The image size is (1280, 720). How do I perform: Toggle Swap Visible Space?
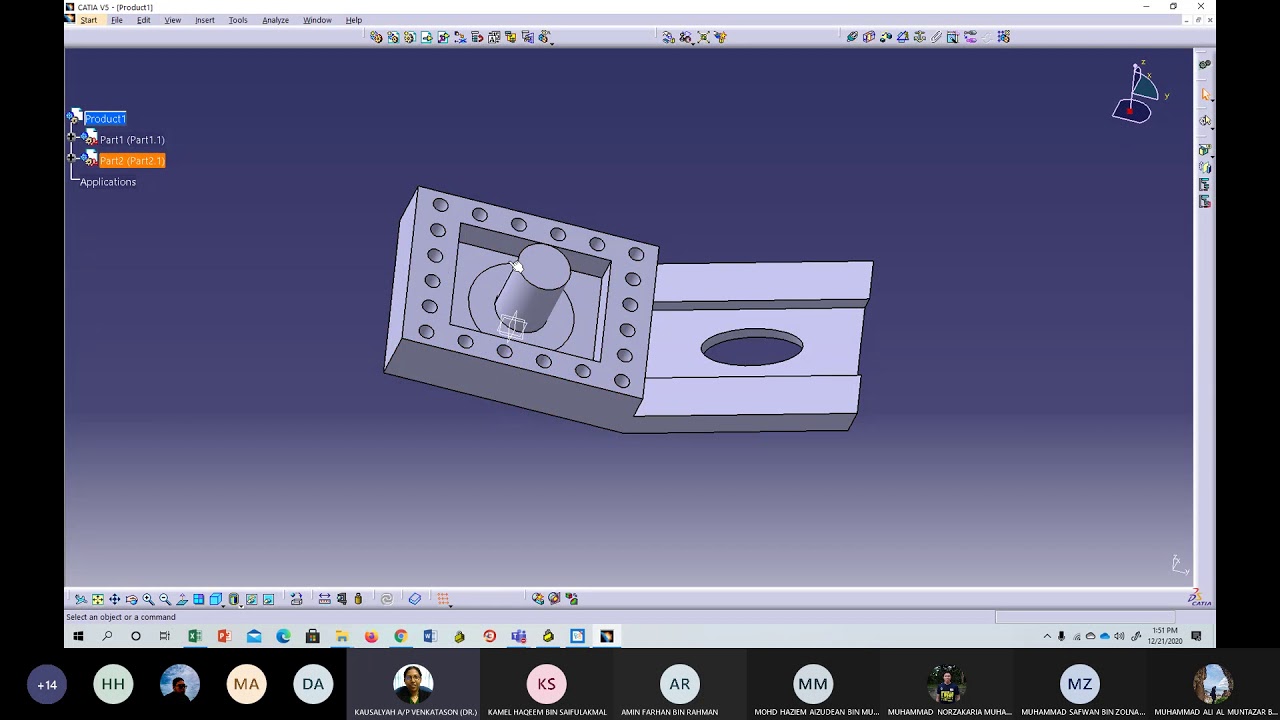[268, 599]
